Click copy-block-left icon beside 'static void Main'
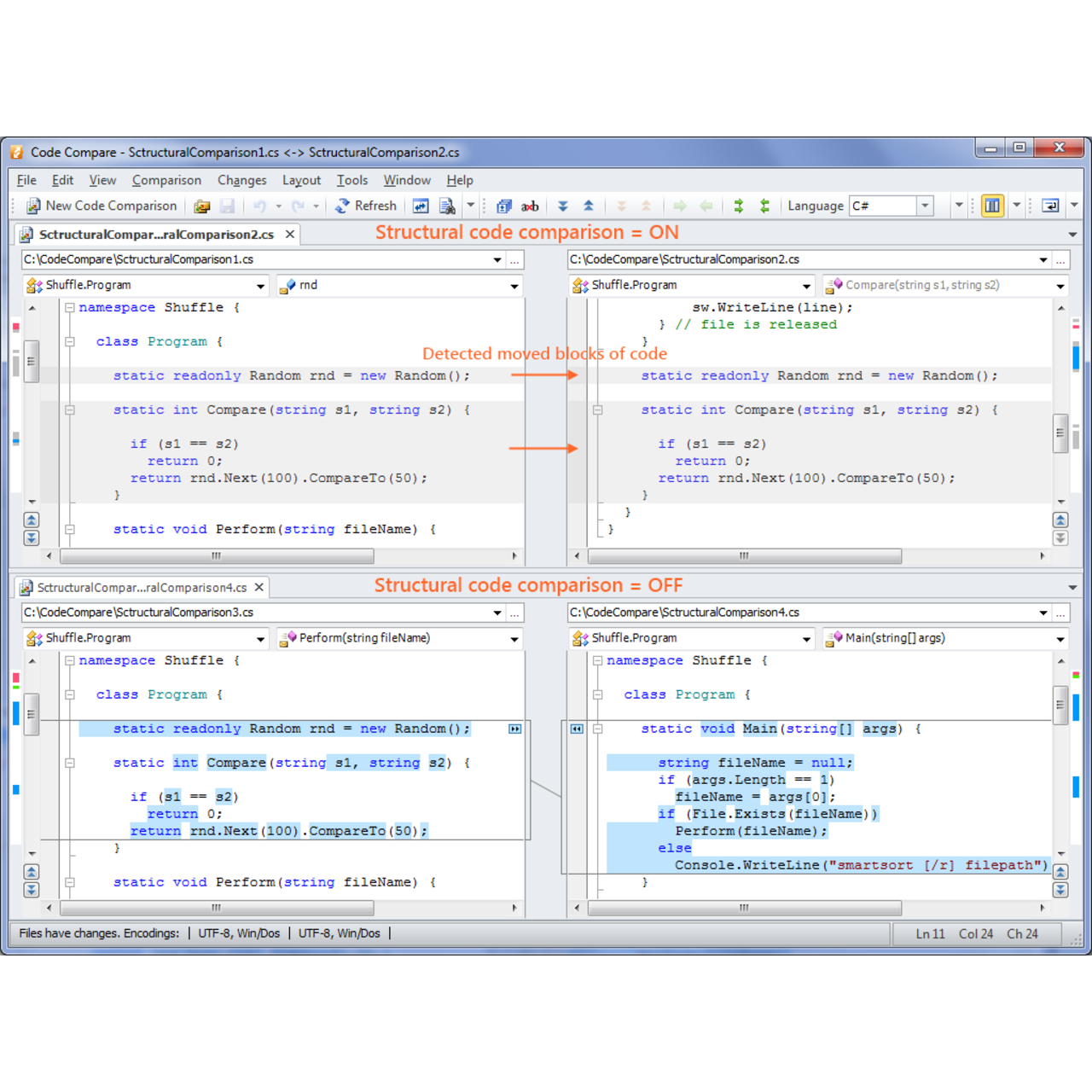1092x1092 pixels. (x=577, y=729)
